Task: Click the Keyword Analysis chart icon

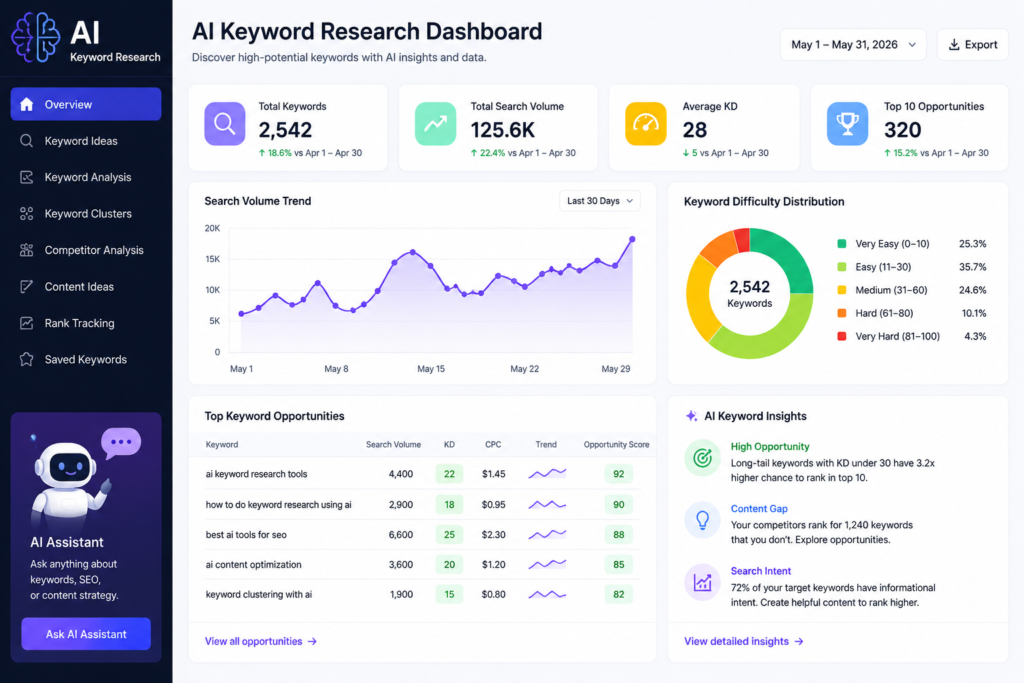Action: coord(27,177)
